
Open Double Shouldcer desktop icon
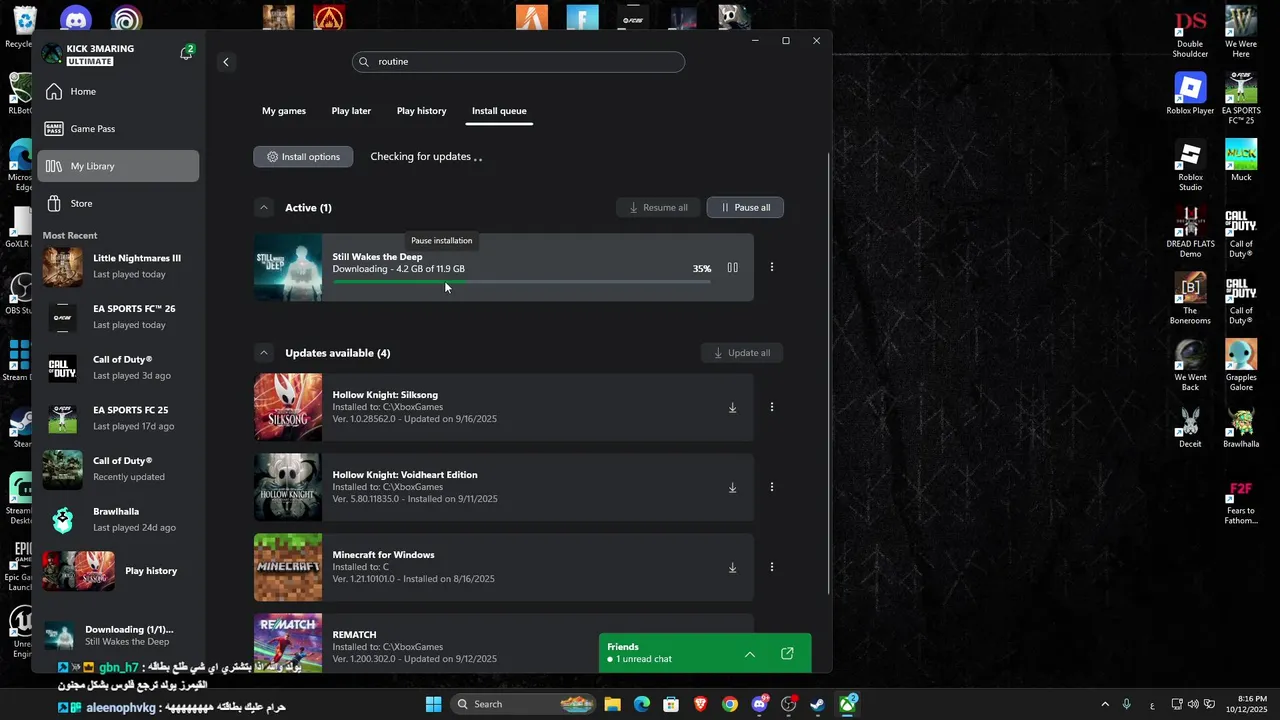(x=1190, y=33)
